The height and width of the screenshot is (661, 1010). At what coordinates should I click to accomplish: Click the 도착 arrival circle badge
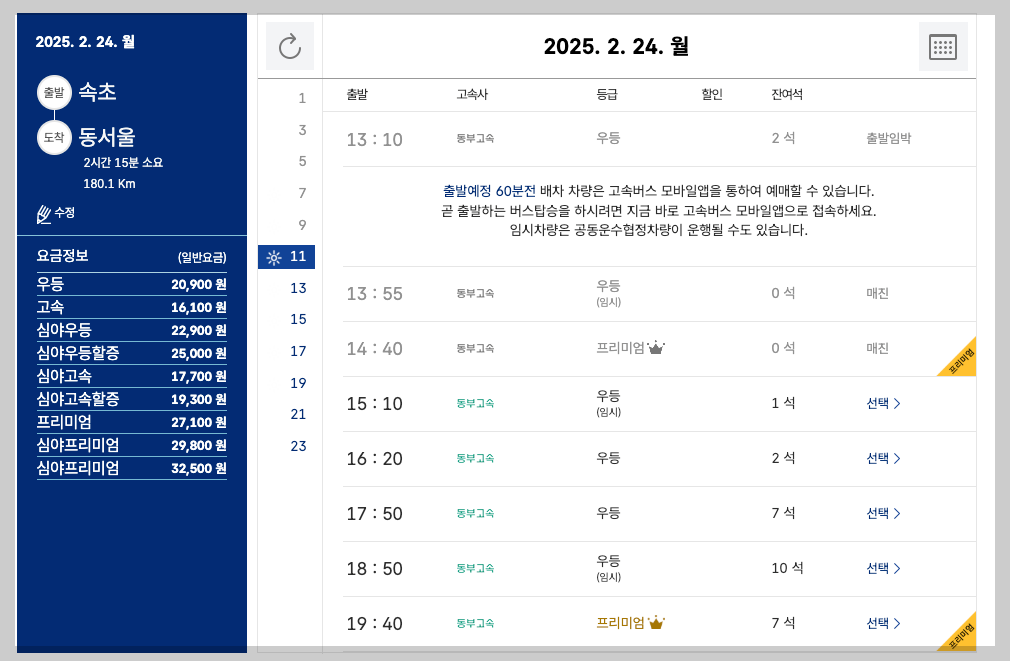coord(54,137)
